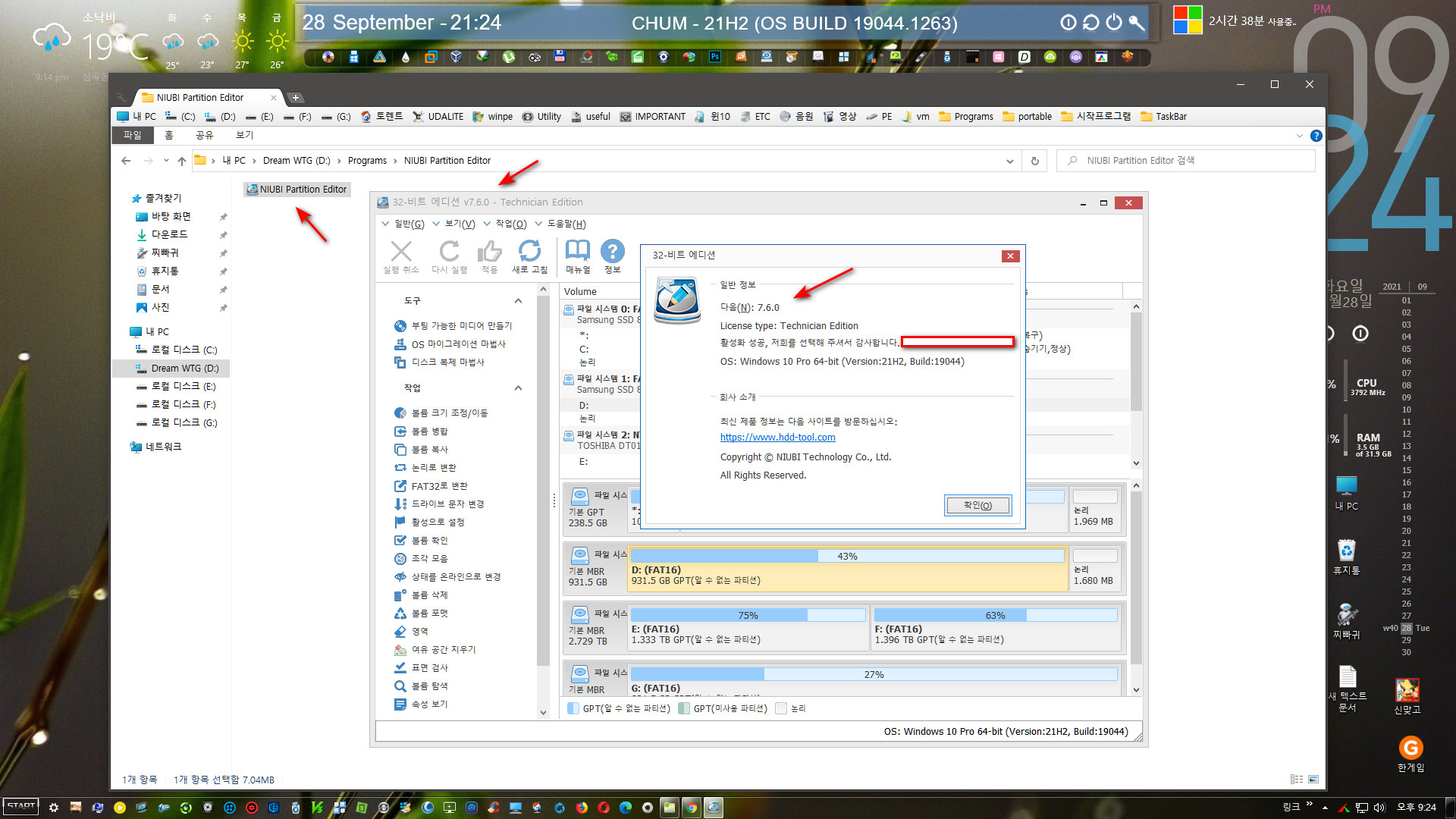Click the volume icon in system tray
Viewport: 1456px width, 819px height.
pos(1379,808)
